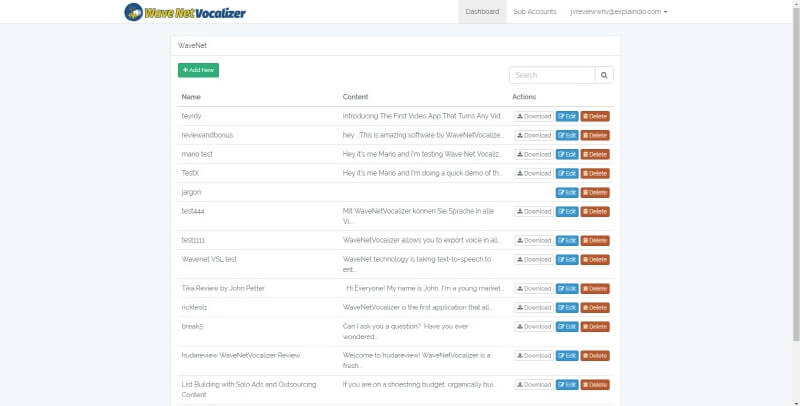Image resolution: width=800 pixels, height=406 pixels.
Task: Select content starting 'Can I ask you a question?'
Action: pos(406,331)
